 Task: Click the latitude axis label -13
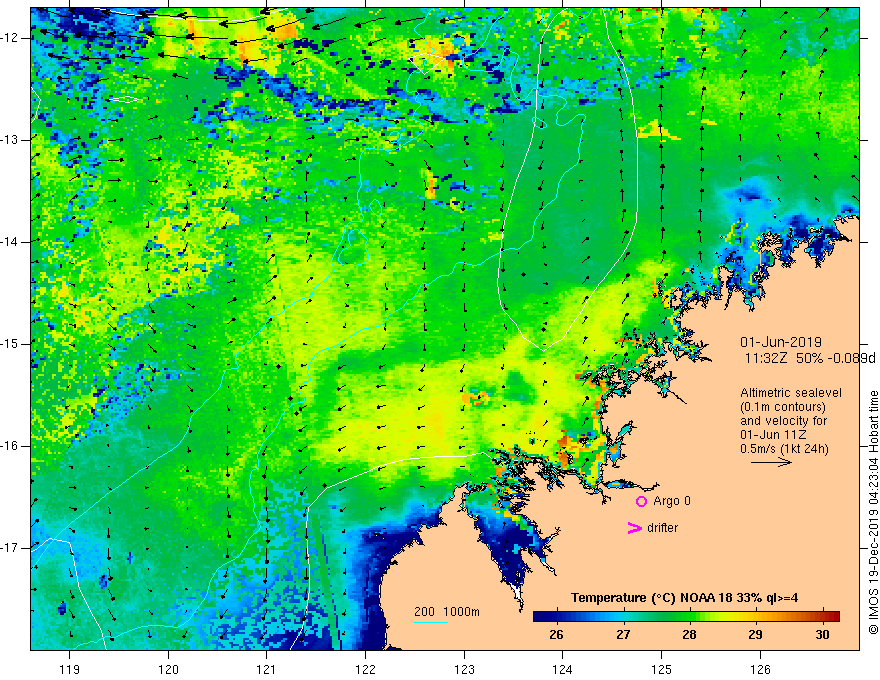[10, 140]
